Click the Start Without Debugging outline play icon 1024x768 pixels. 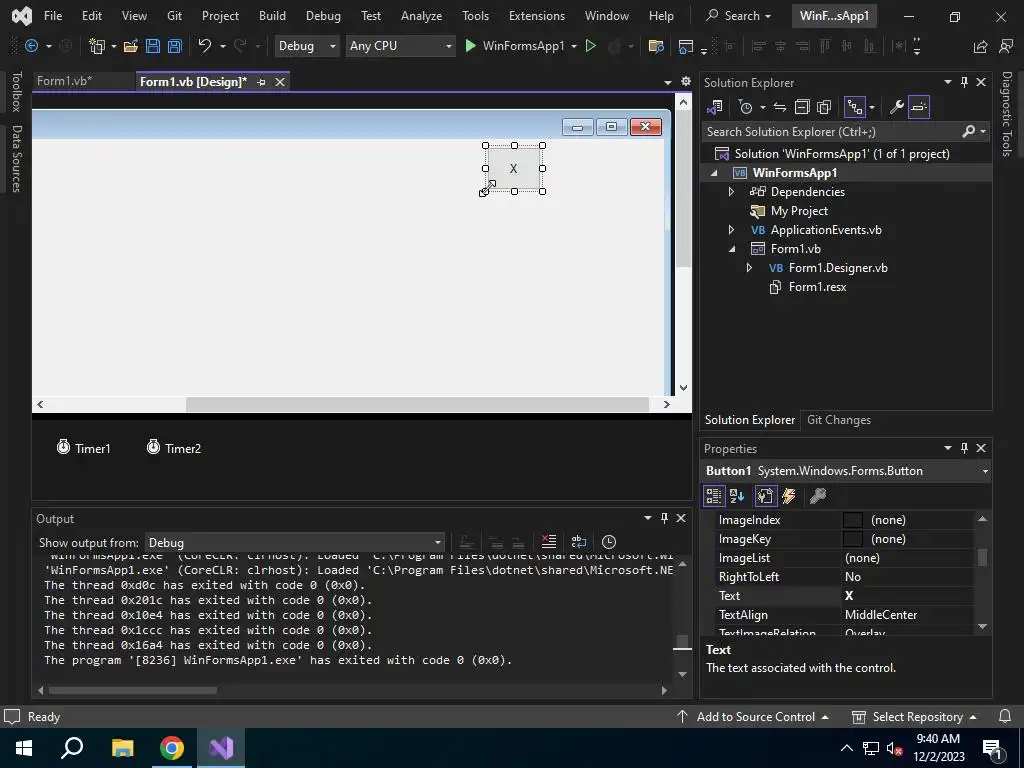(x=590, y=46)
